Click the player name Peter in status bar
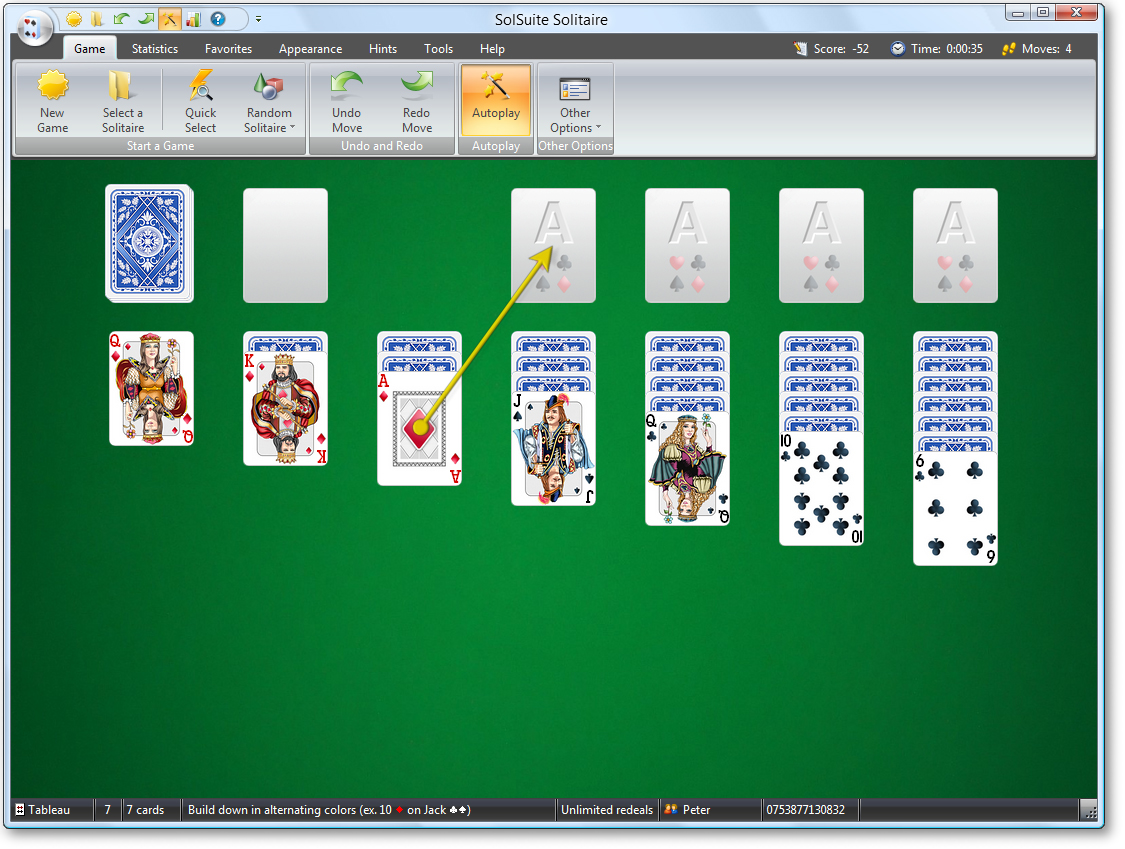 click(x=696, y=810)
